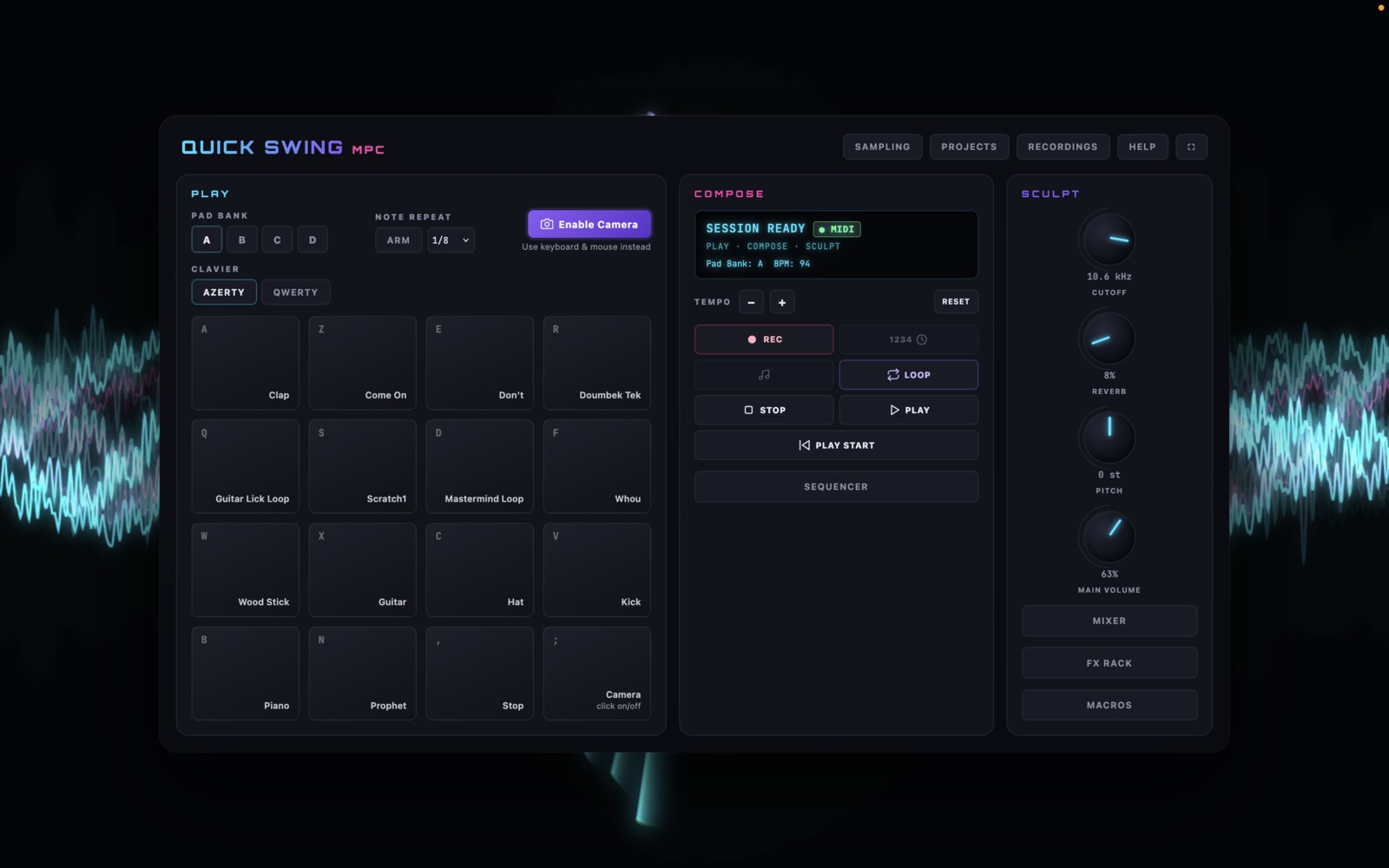Toggle the 1234 count-in clock button

[x=908, y=339]
